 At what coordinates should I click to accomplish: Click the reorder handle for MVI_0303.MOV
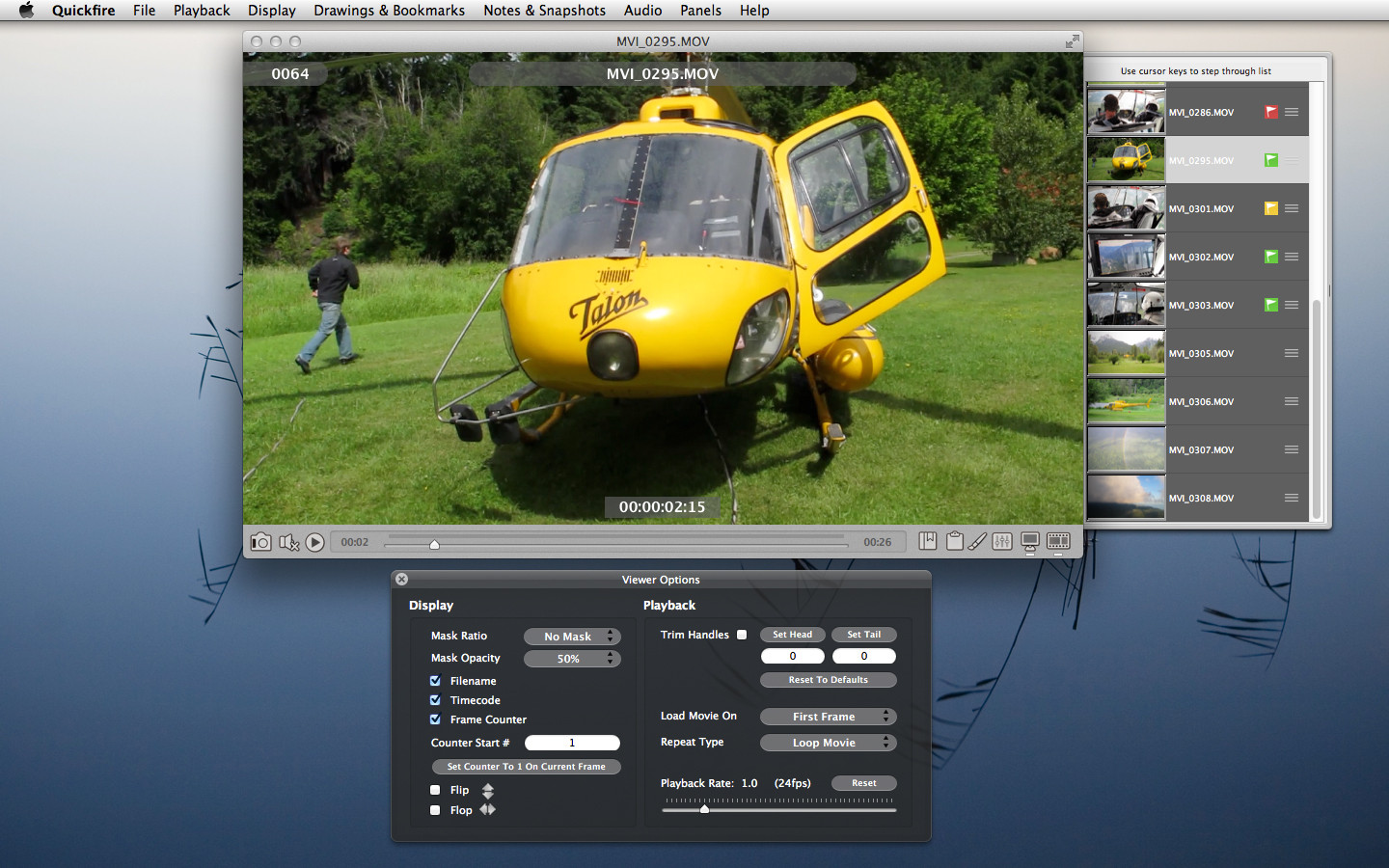click(x=1292, y=305)
